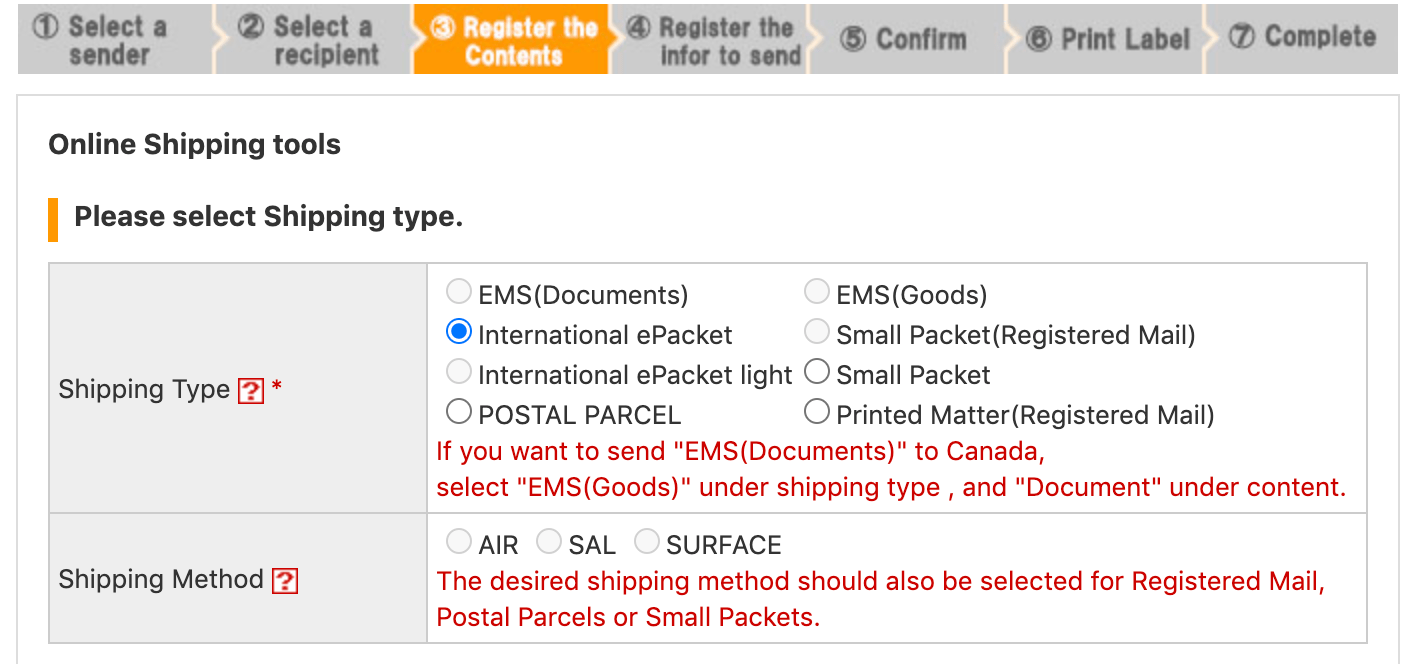Viewport: 1426px width, 664px height.
Task: Select Small Packet(Registered Mail) option
Action: point(817,332)
